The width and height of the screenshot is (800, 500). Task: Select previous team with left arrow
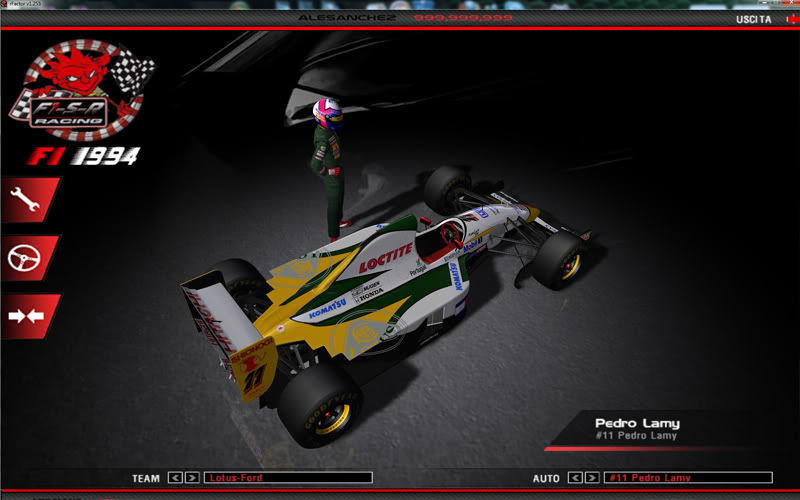point(175,478)
